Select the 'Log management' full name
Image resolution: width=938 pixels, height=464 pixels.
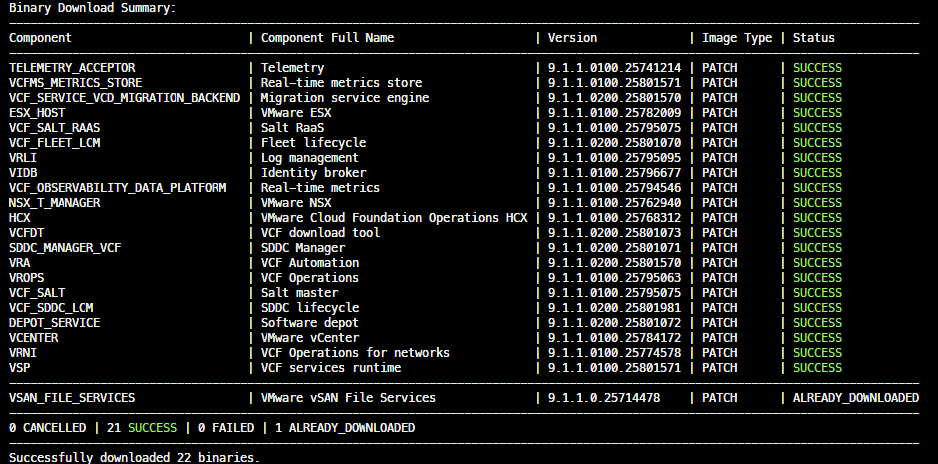310,158
